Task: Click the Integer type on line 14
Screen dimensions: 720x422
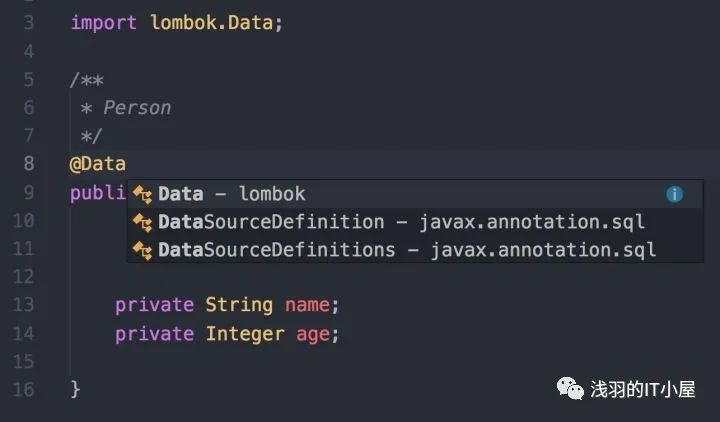Action: 245,334
